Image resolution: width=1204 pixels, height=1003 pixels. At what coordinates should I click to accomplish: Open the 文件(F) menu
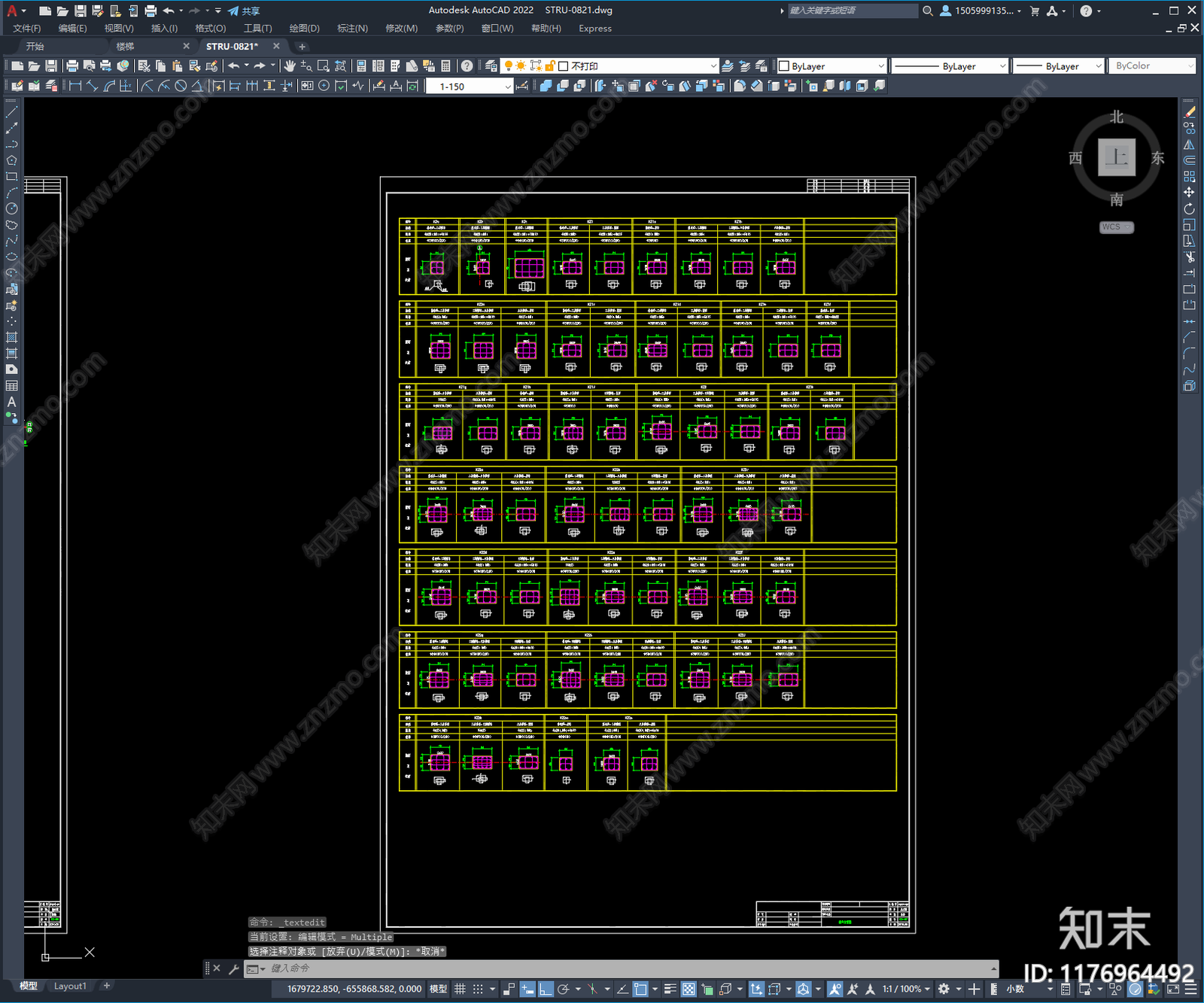[27, 29]
